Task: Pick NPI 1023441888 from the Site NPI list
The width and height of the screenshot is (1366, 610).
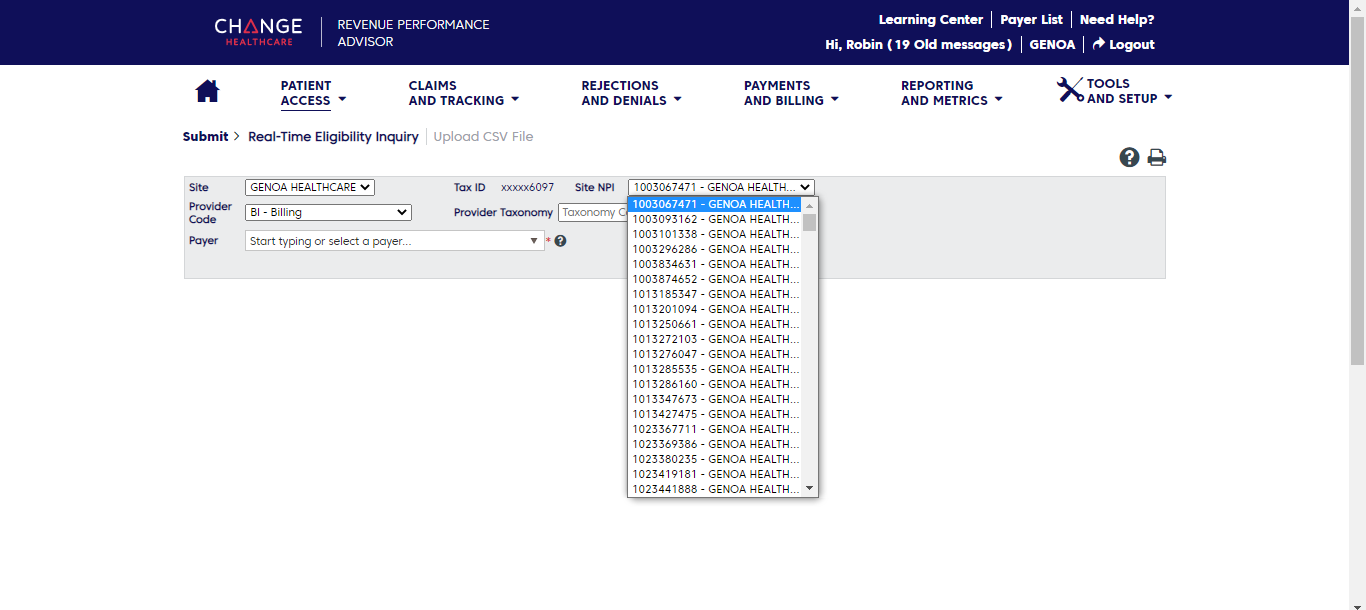Action: coord(715,489)
